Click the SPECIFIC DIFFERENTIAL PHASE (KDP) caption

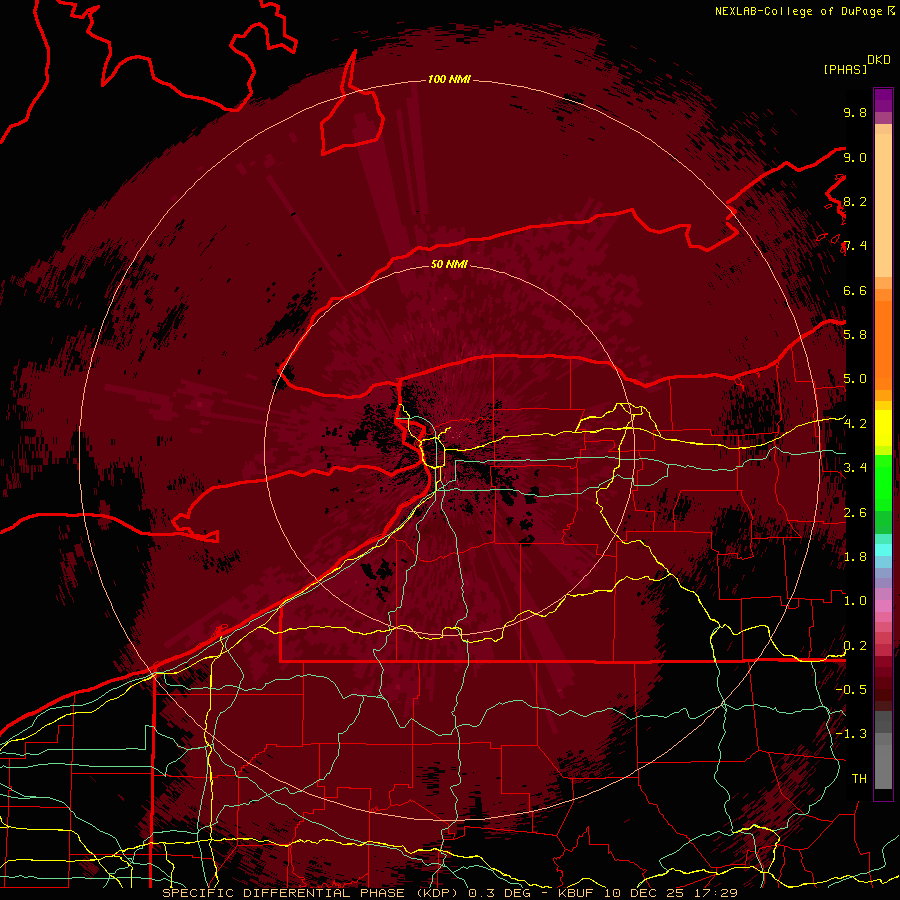(x=311, y=893)
